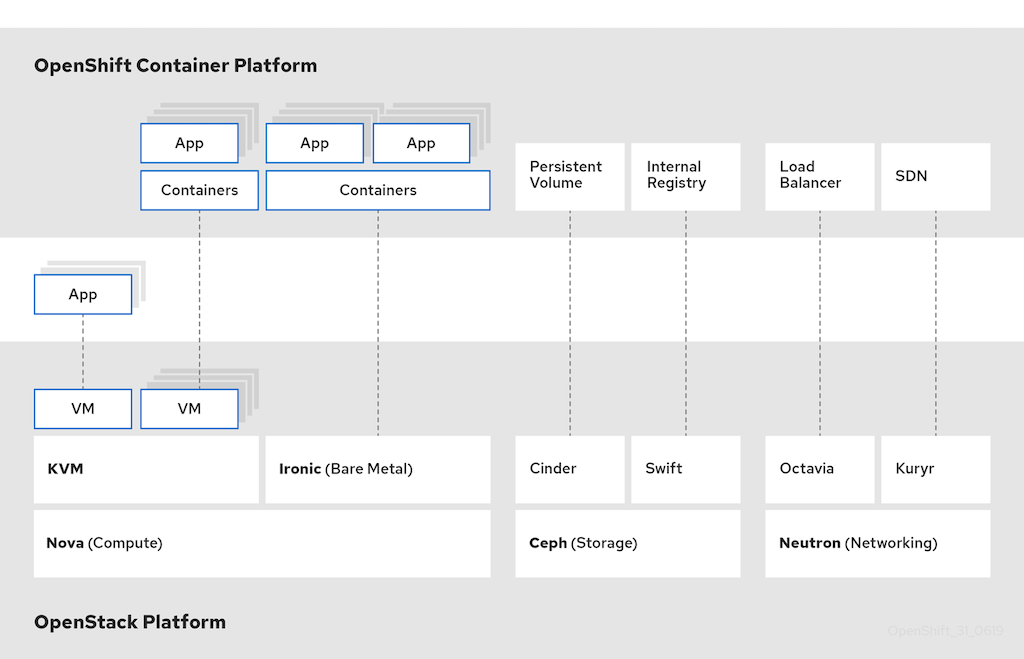
Task: Click the Neutron (Networking) block
Action: 878,543
